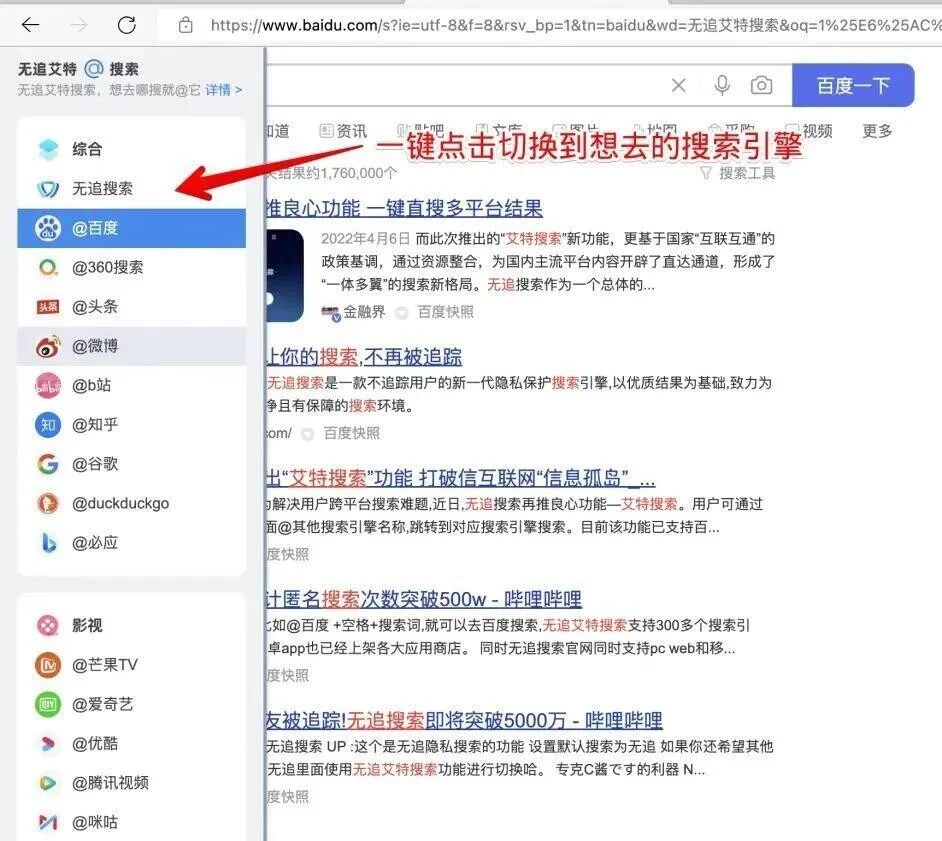This screenshot has width=942, height=841.
Task: Click the red 头条 icon
Action: click(48, 307)
